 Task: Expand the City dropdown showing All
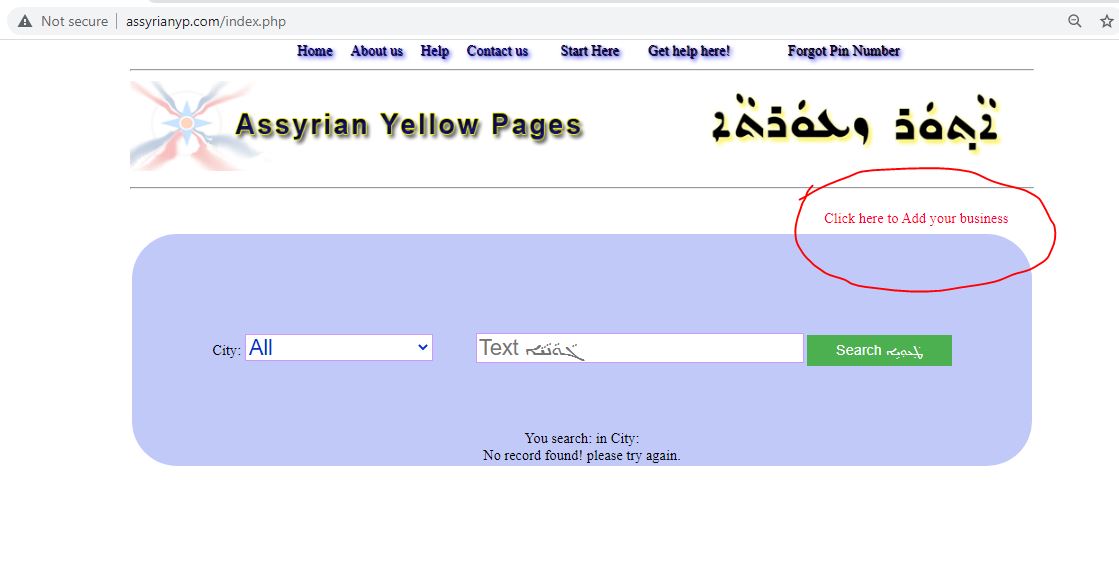click(x=339, y=348)
